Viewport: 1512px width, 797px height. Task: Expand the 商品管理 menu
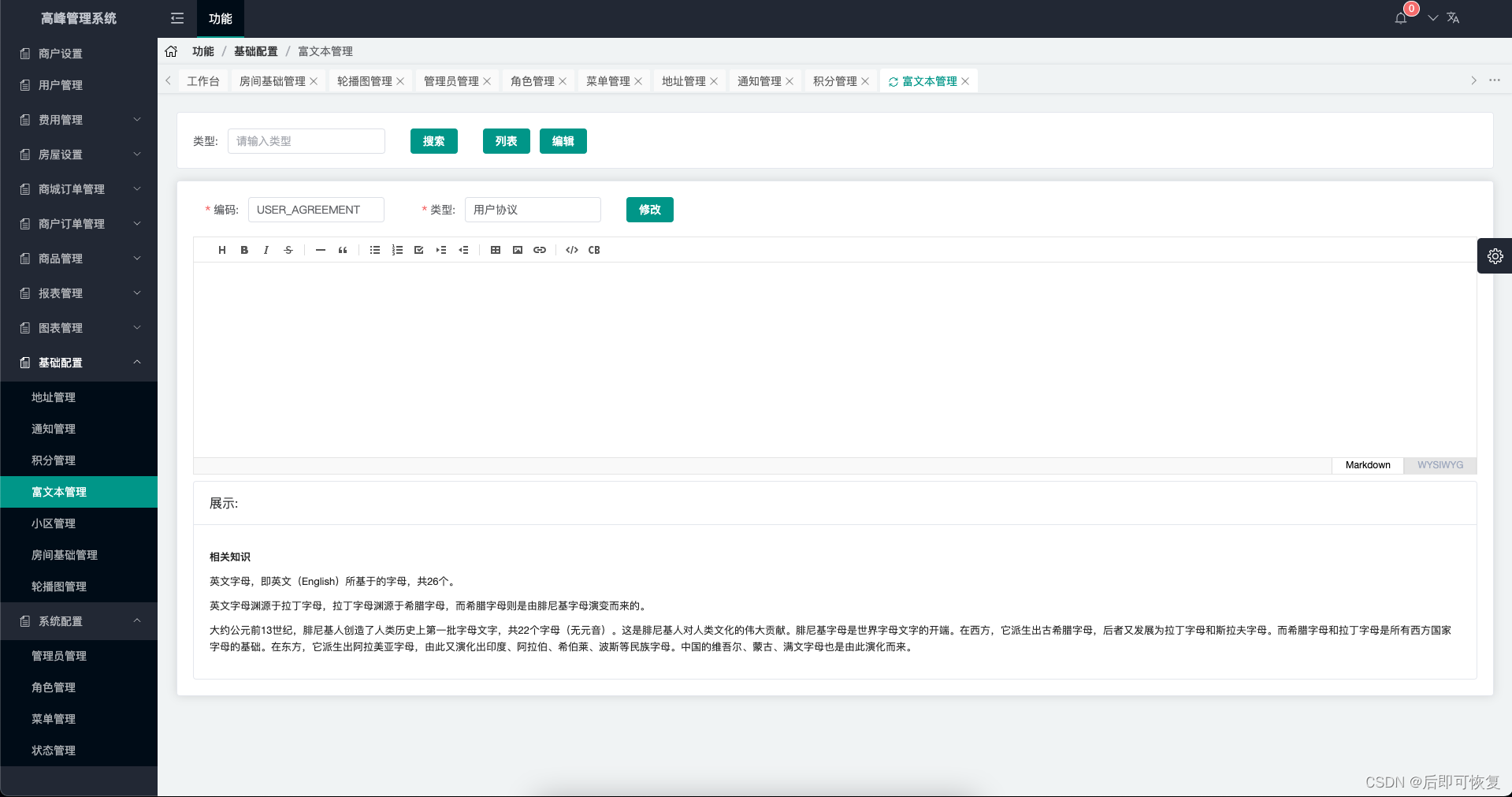[79, 259]
